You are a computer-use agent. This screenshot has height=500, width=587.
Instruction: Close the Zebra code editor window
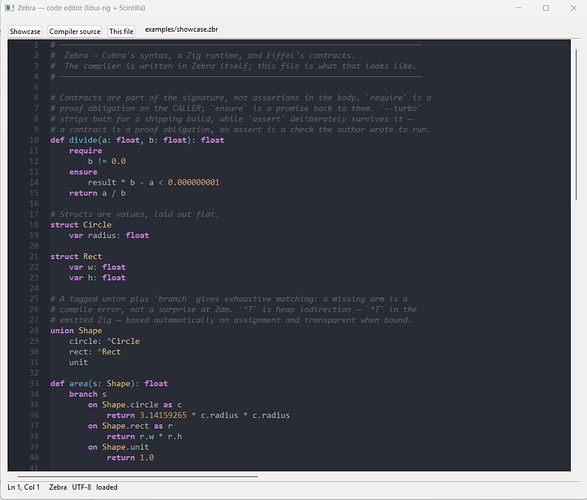coord(574,8)
